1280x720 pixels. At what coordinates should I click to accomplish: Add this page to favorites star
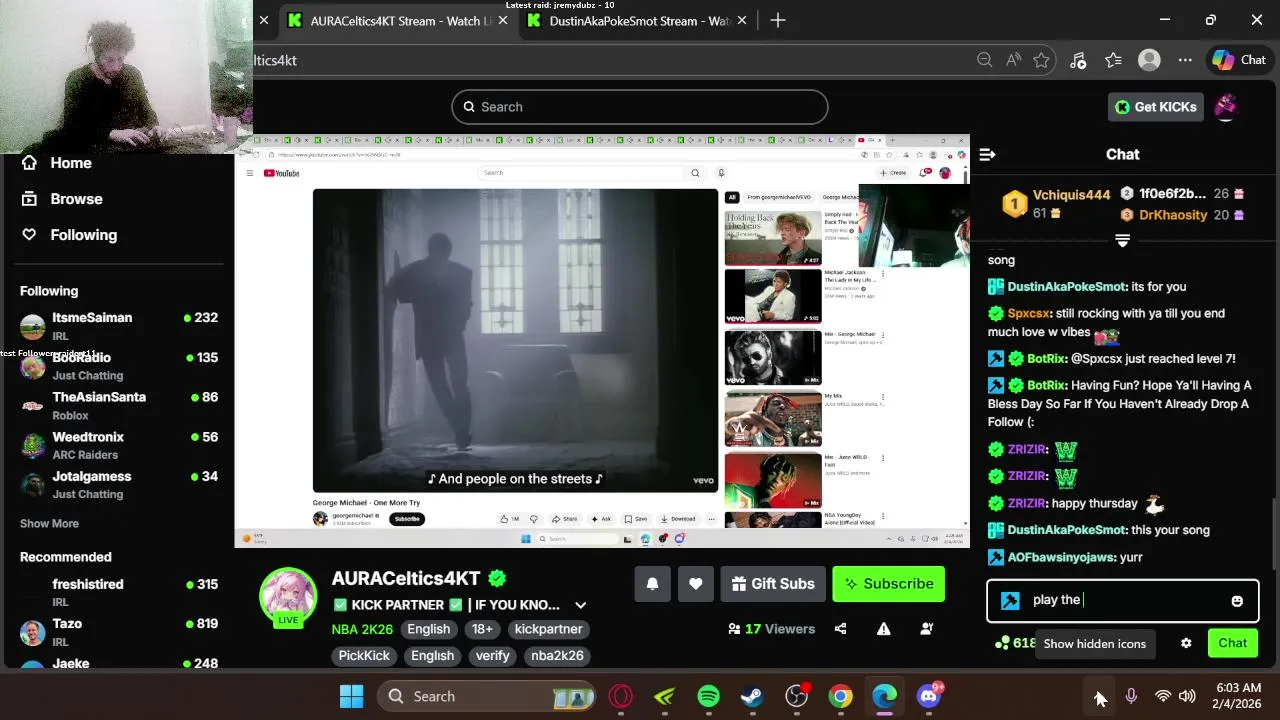1041,60
